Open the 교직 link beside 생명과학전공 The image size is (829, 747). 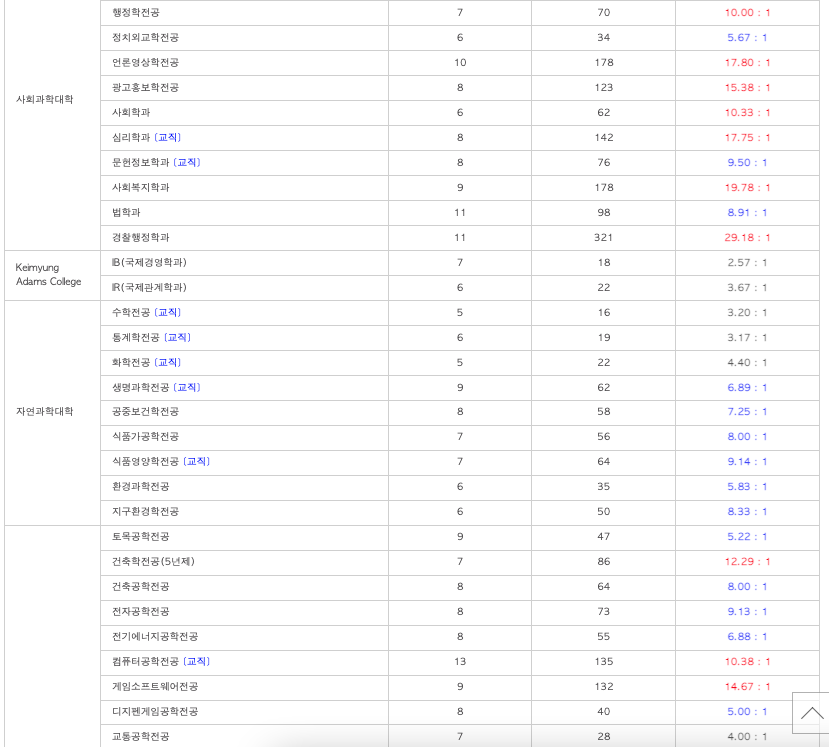point(187,388)
